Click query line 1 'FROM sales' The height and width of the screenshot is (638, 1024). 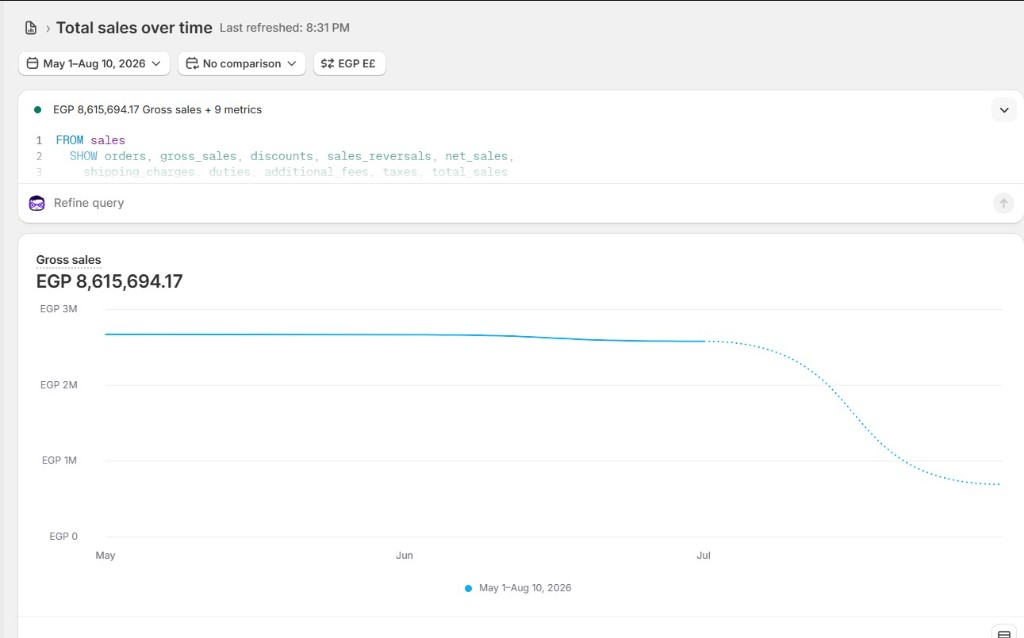tap(90, 140)
